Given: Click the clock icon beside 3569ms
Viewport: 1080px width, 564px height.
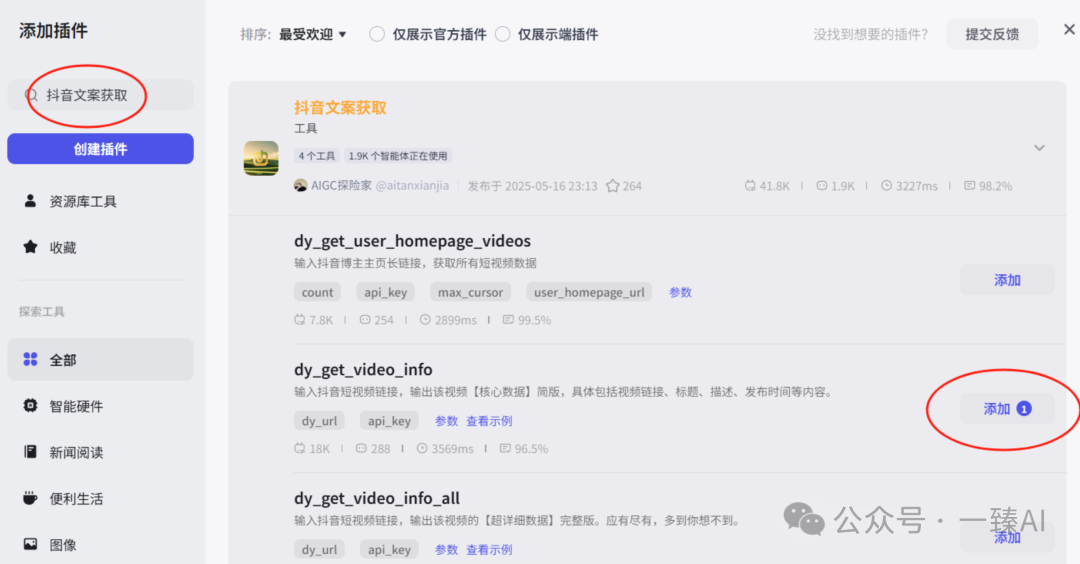Looking at the screenshot, I should pos(422,448).
